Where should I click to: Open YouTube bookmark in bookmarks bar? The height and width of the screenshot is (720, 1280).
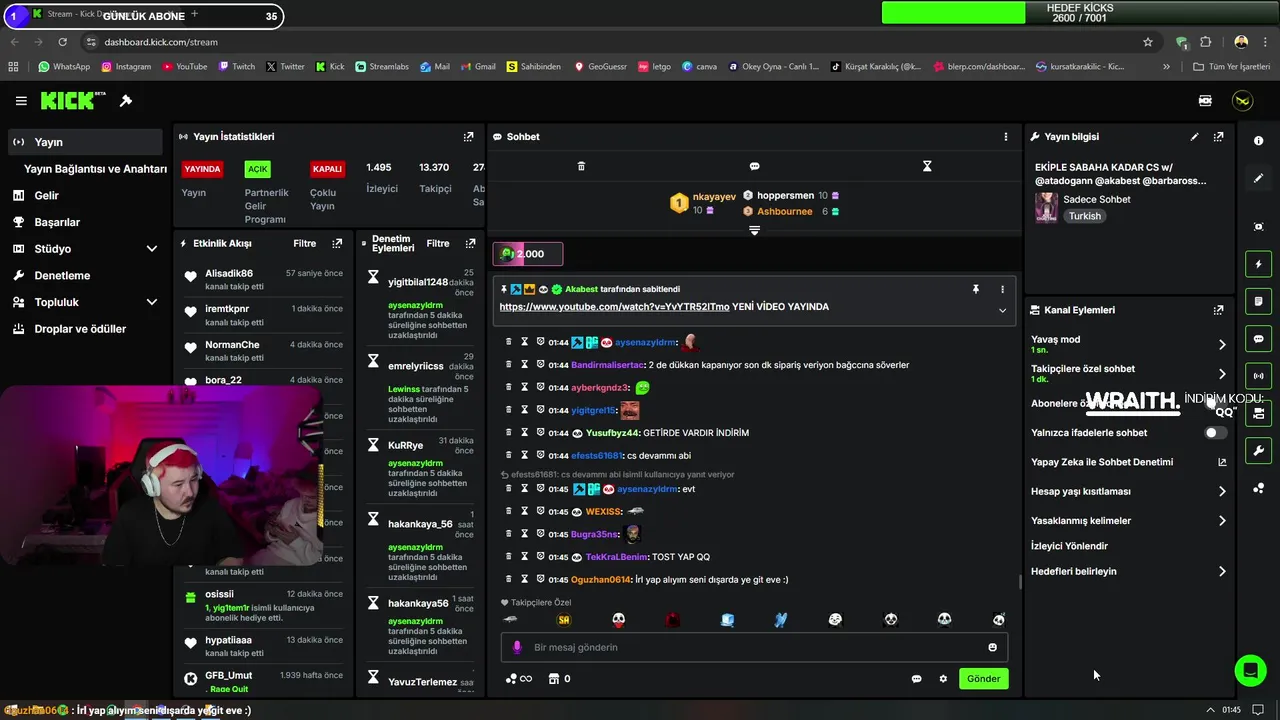click(x=183, y=67)
